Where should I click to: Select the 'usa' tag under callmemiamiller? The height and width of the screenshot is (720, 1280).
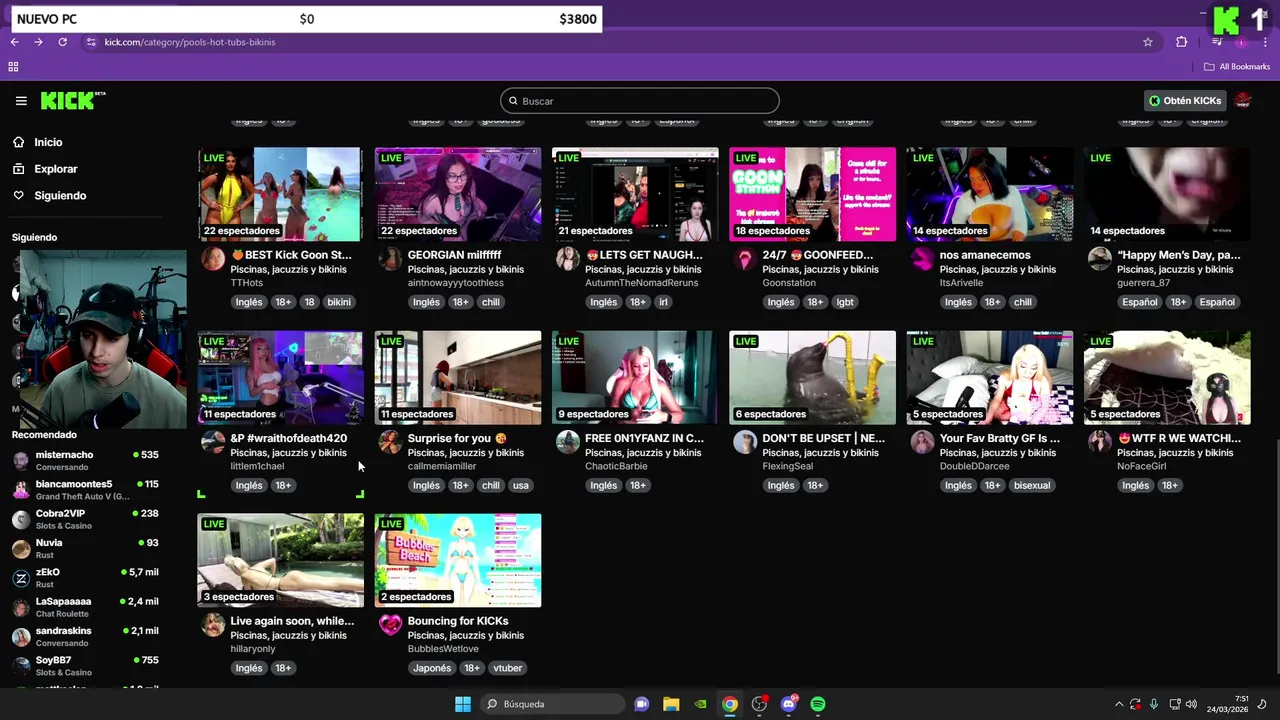tap(520, 485)
